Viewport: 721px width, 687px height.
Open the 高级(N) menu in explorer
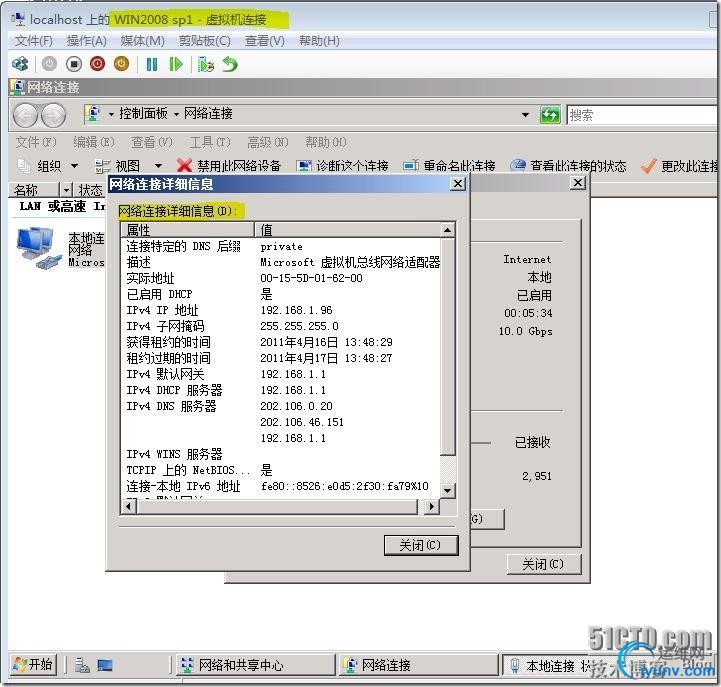click(x=268, y=142)
